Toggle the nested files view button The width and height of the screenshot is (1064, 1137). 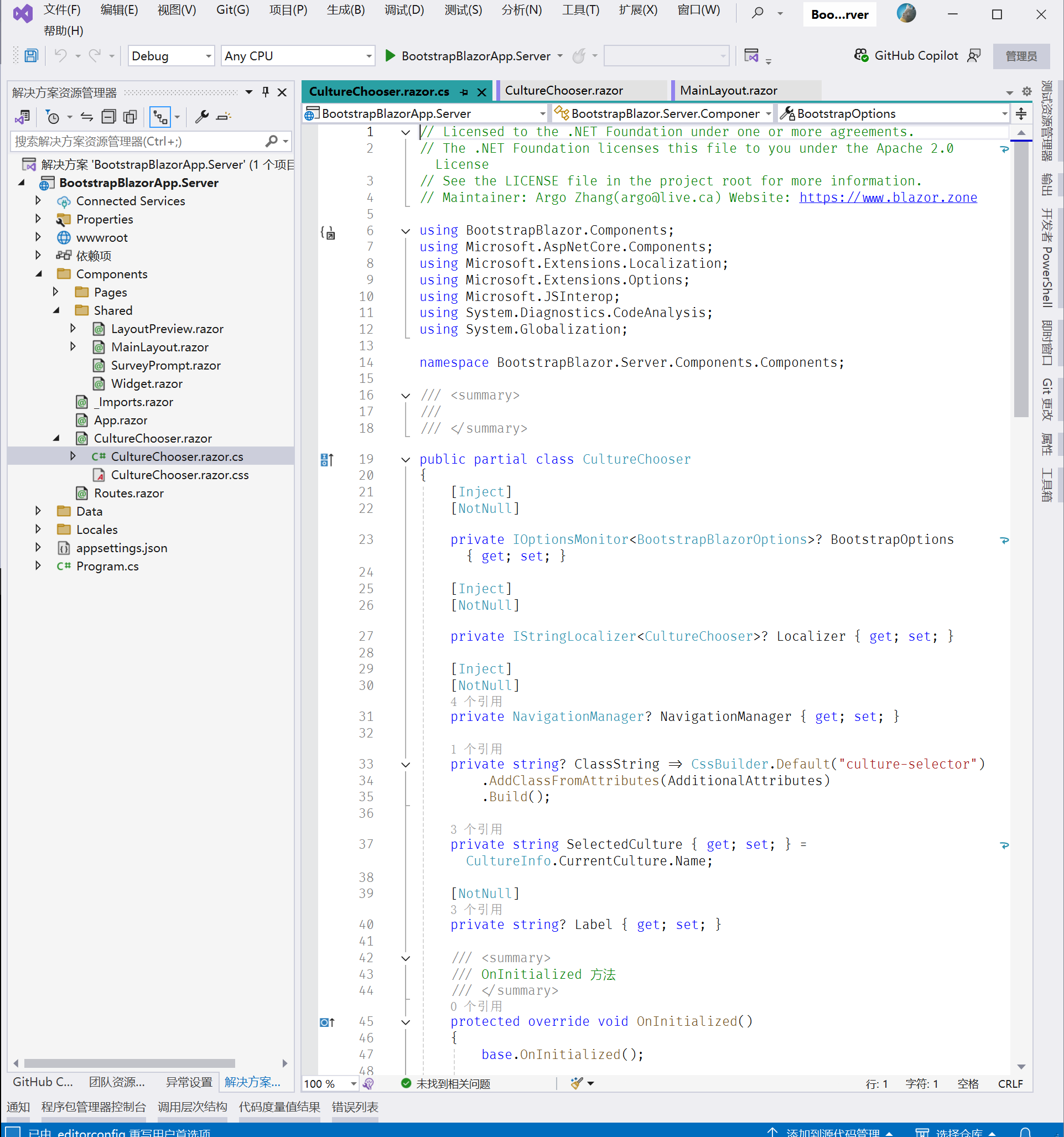pos(160,117)
